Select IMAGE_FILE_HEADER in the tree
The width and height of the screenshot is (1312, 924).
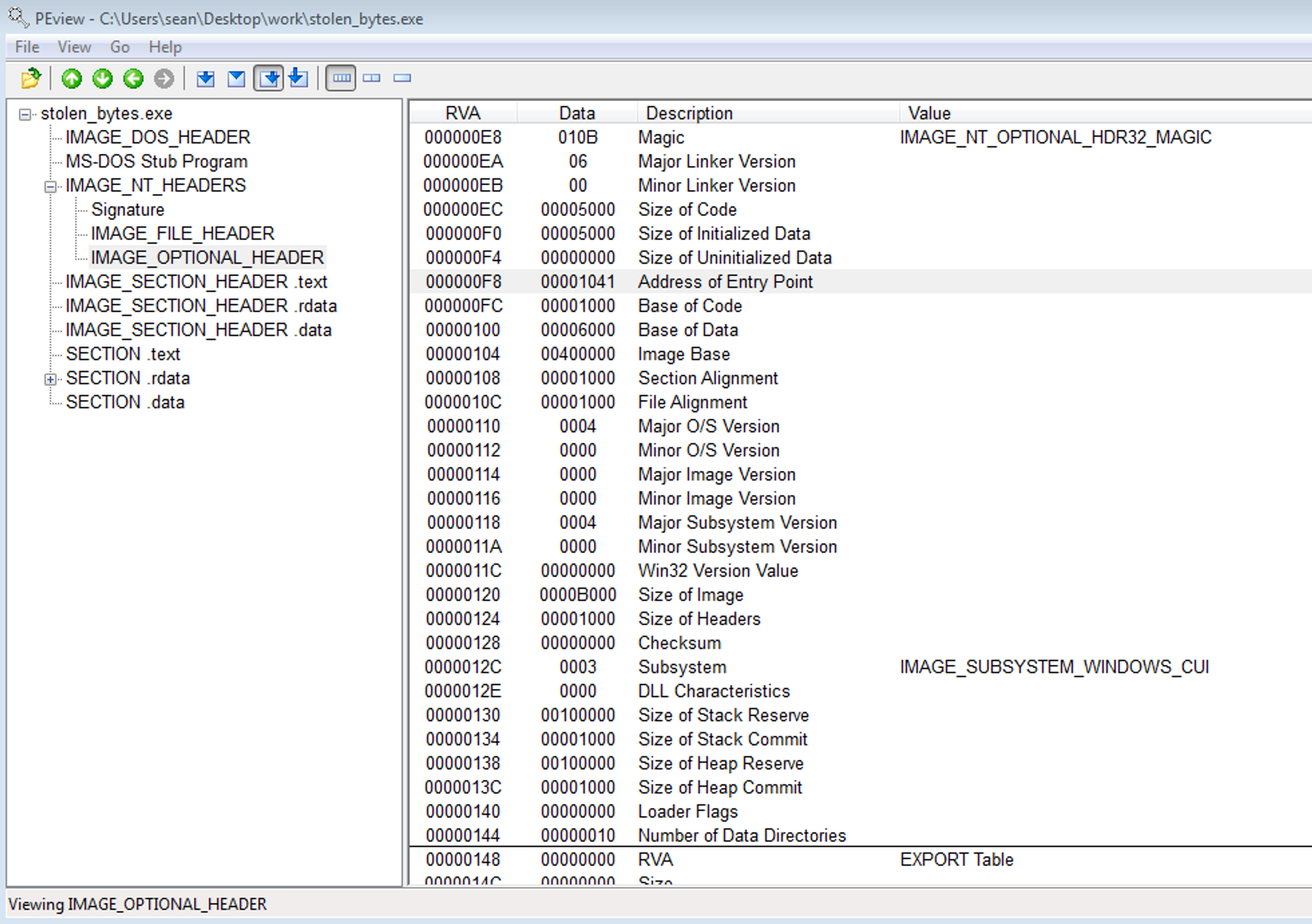182,234
